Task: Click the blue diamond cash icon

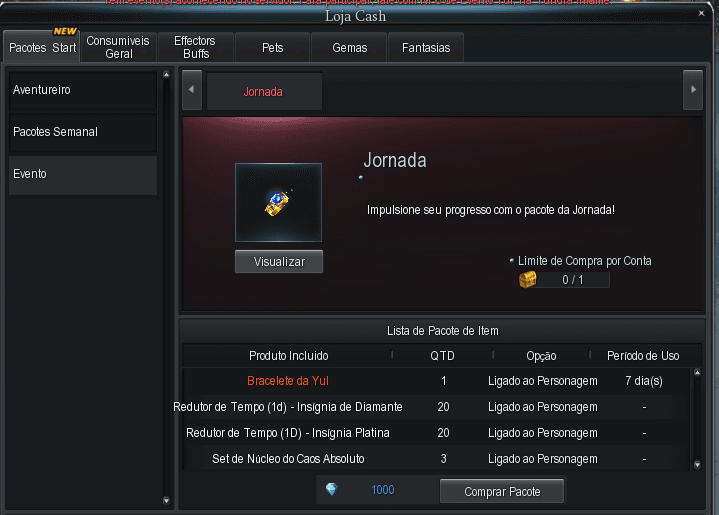Action: coord(332,489)
